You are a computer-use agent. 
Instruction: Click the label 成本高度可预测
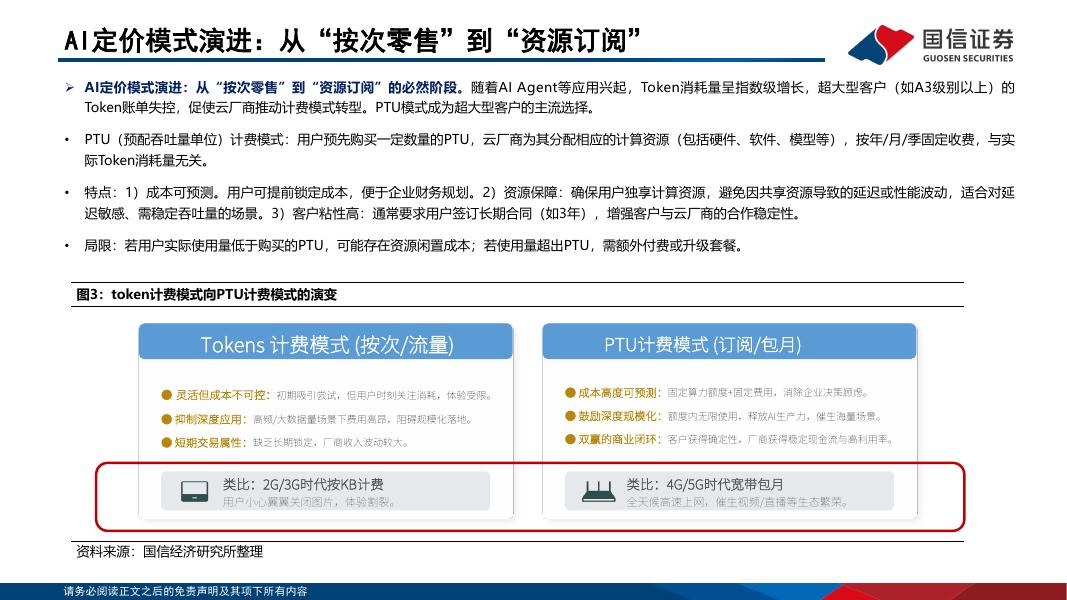pyautogui.click(x=620, y=393)
